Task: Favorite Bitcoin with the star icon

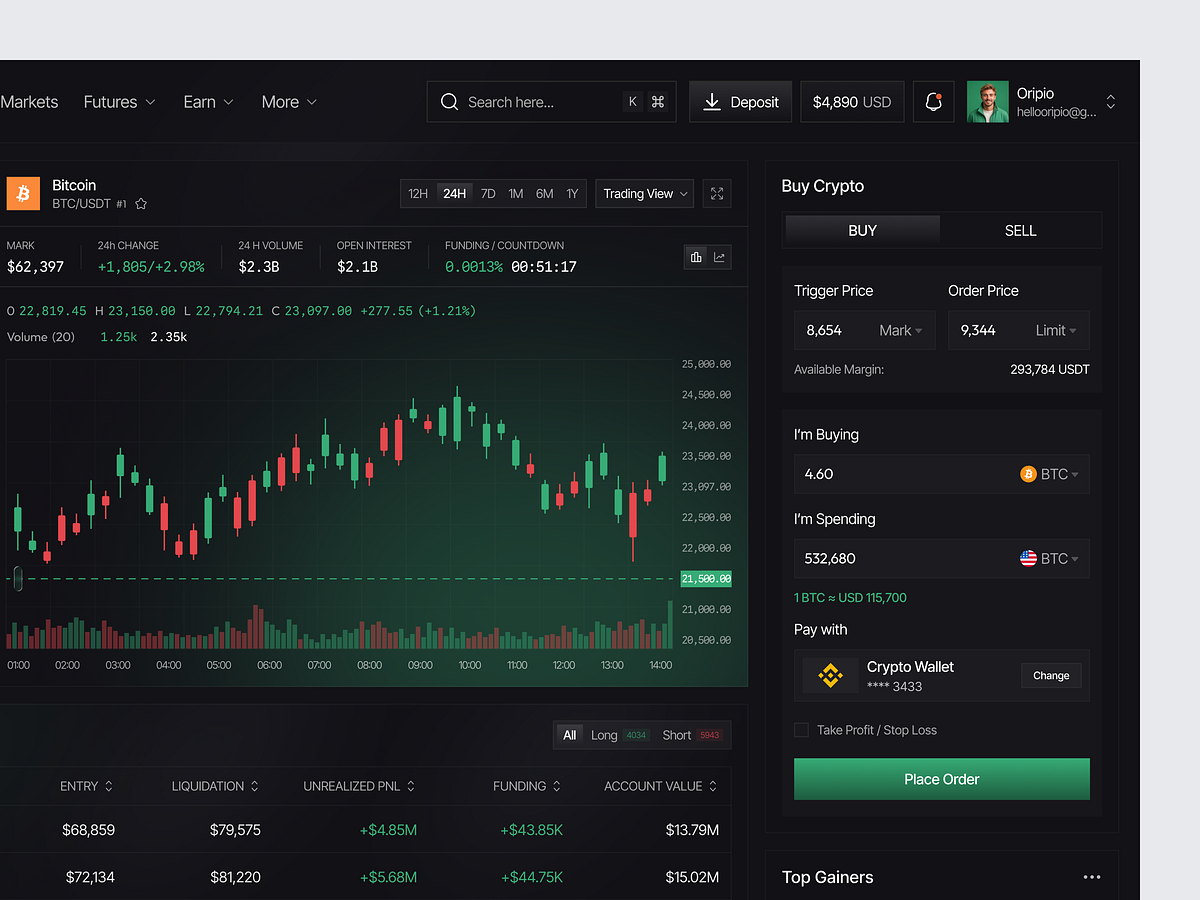Action: [x=141, y=204]
